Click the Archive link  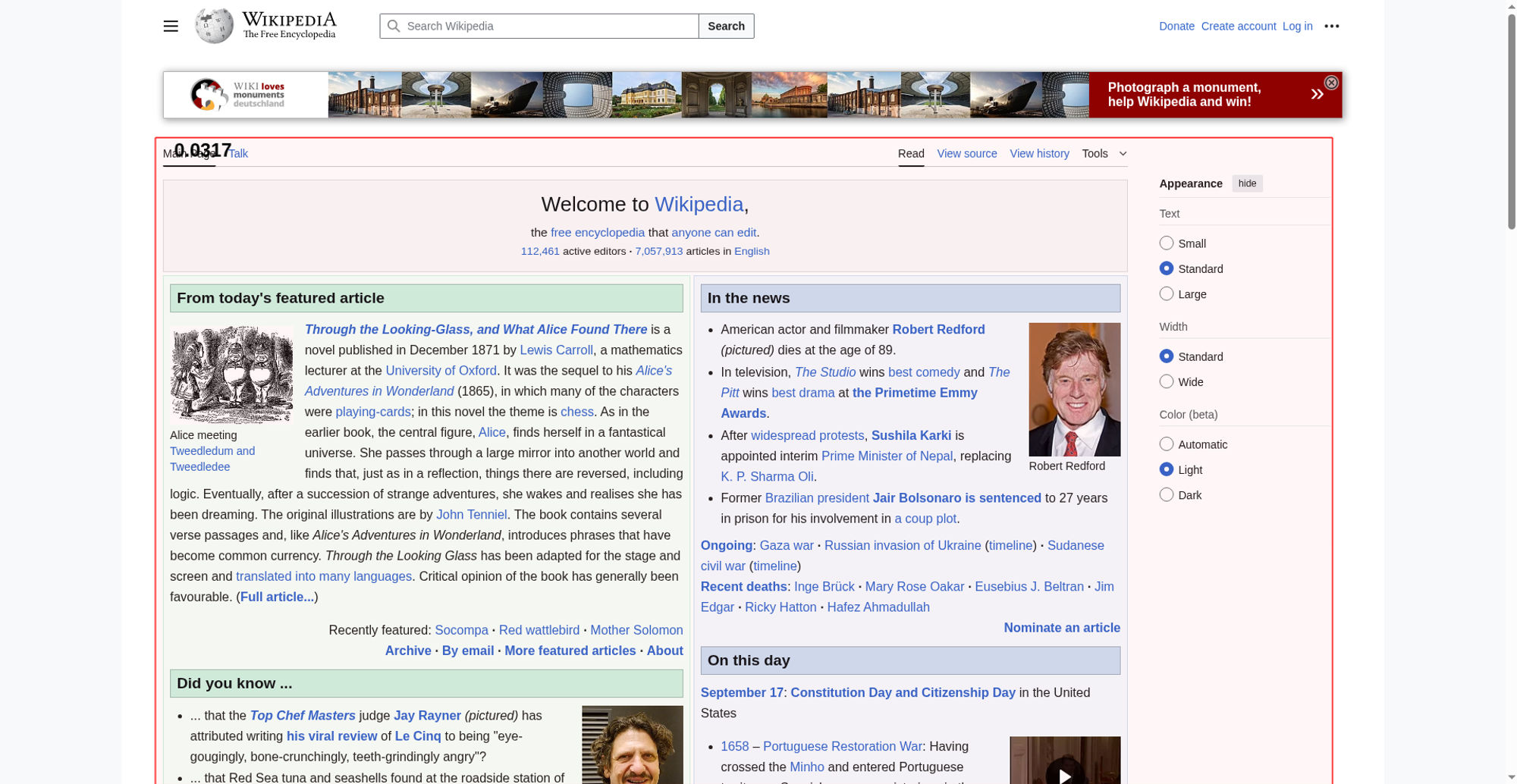[x=408, y=651]
